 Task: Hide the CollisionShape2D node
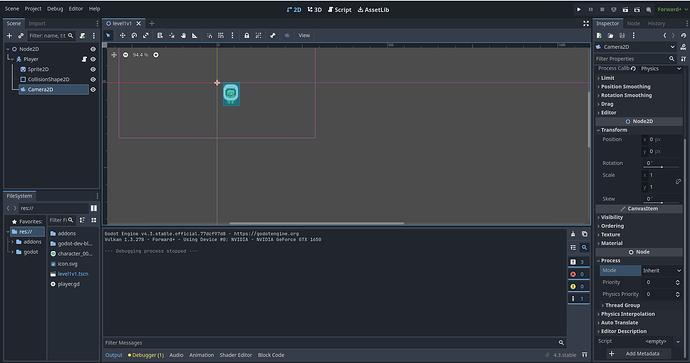(93, 79)
